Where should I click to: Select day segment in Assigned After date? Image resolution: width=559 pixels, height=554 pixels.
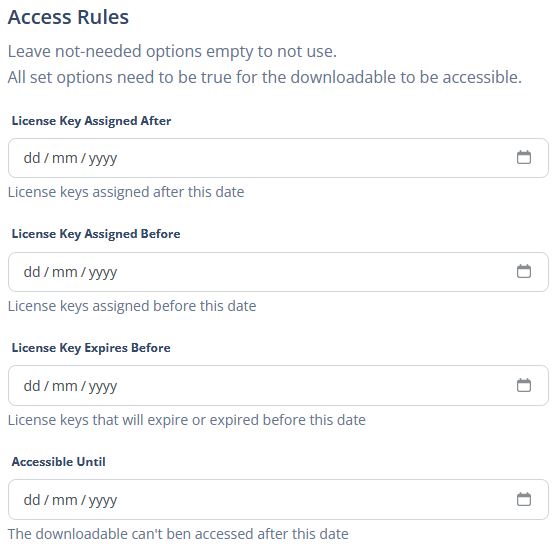click(x=32, y=158)
